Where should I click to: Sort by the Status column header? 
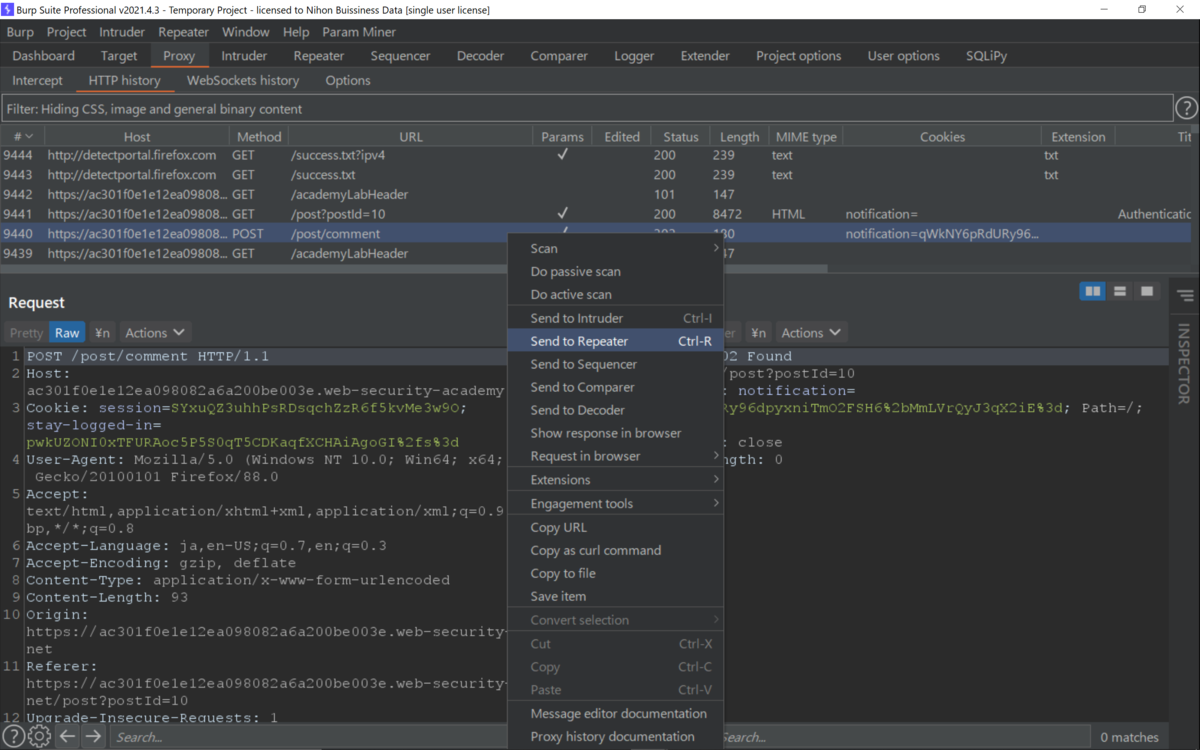681,136
